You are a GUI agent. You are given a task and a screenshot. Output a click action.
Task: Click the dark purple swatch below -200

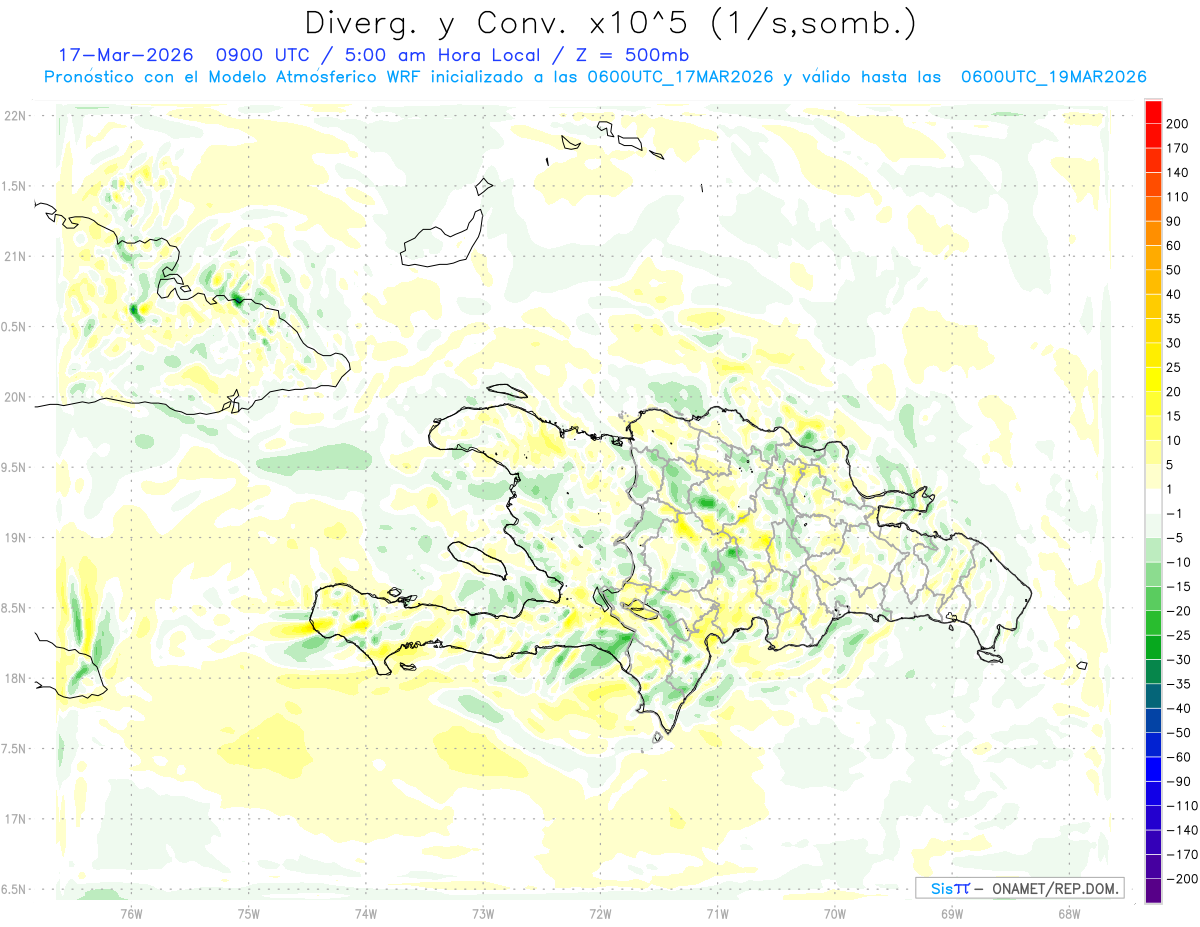click(x=1153, y=891)
